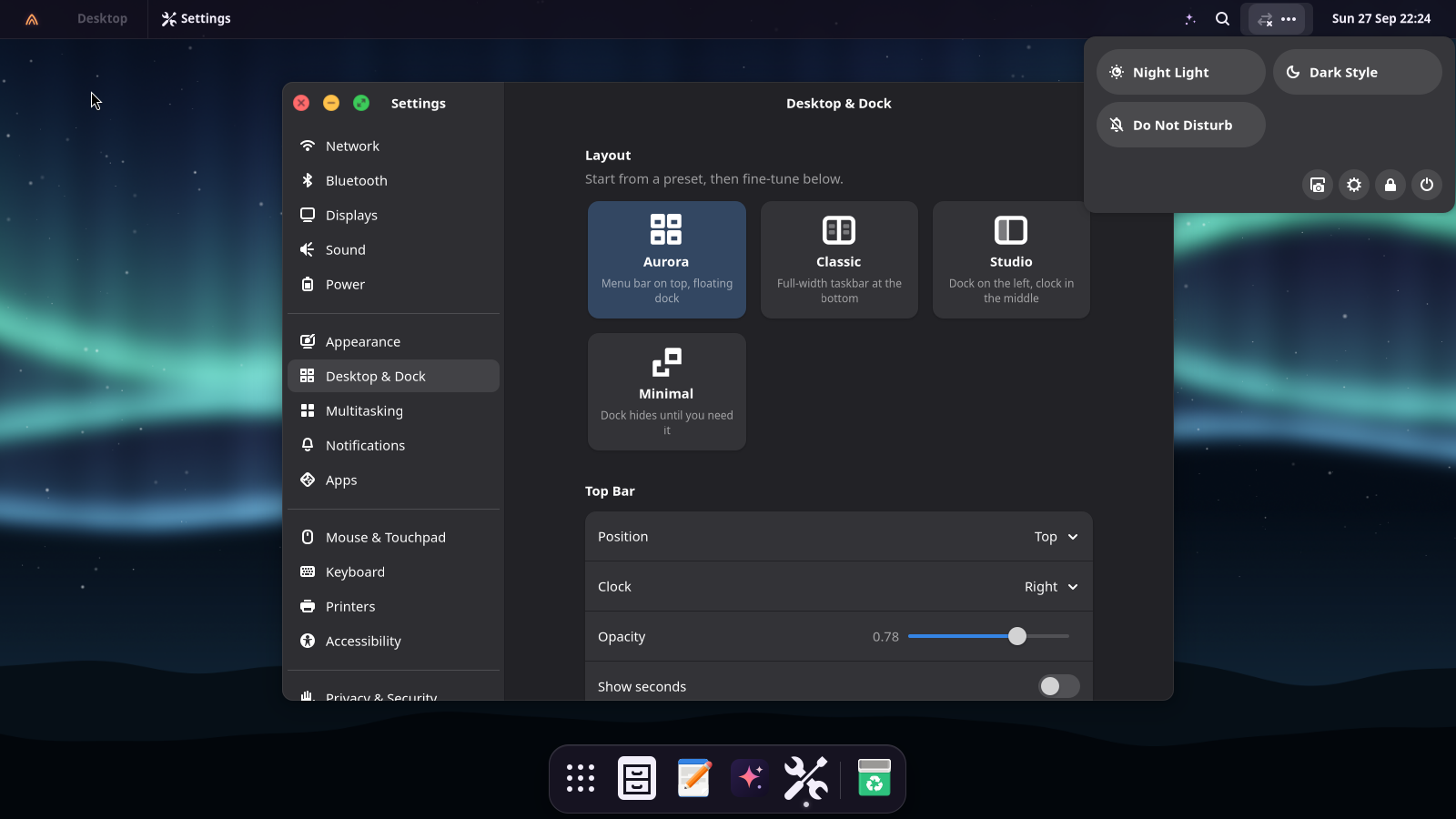Click the Settings app menu in top bar
Screen dimensions: 1456x819
coord(196,19)
